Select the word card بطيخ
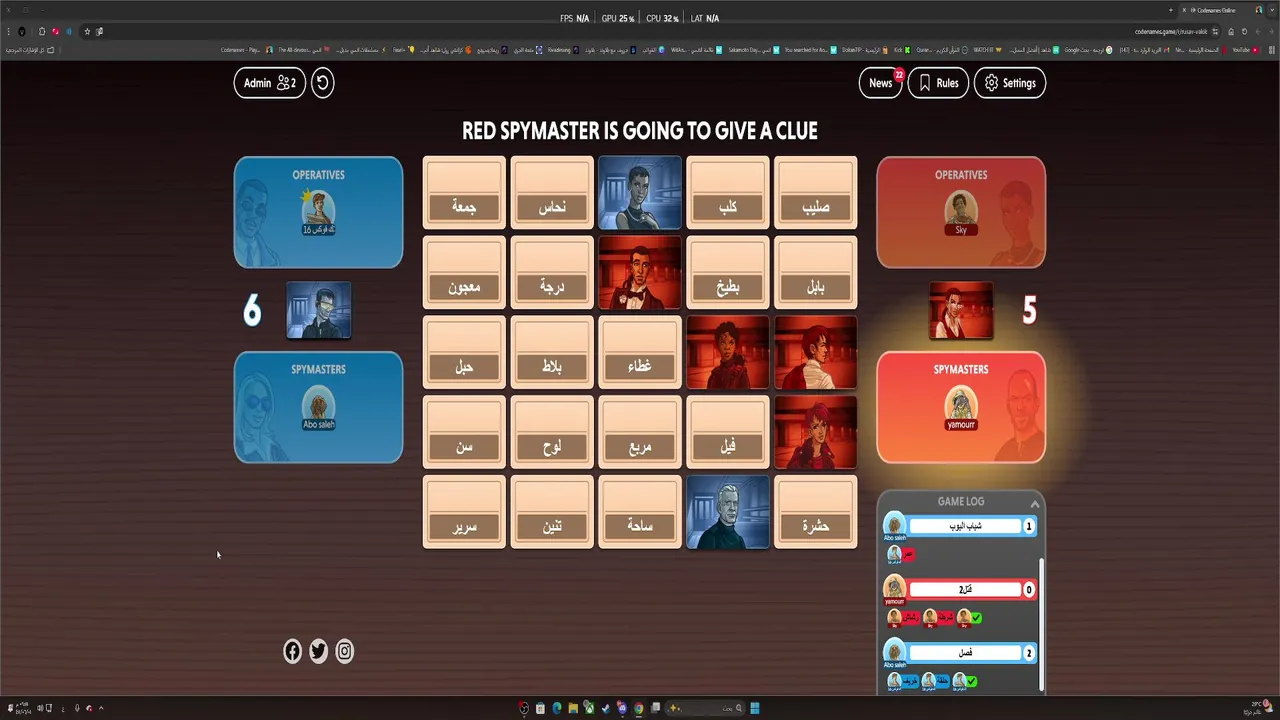The image size is (1280, 720). (728, 273)
